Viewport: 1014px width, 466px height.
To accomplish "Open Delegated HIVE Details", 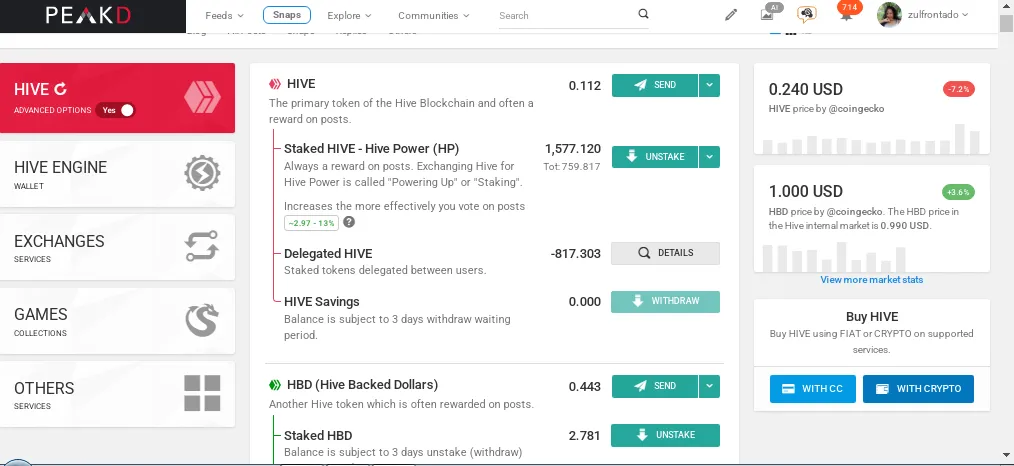I will point(665,253).
